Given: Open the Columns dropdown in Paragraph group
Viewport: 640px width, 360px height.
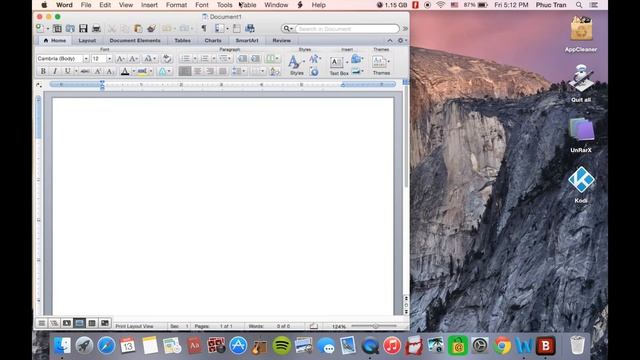Looking at the screenshot, I should pos(271,59).
